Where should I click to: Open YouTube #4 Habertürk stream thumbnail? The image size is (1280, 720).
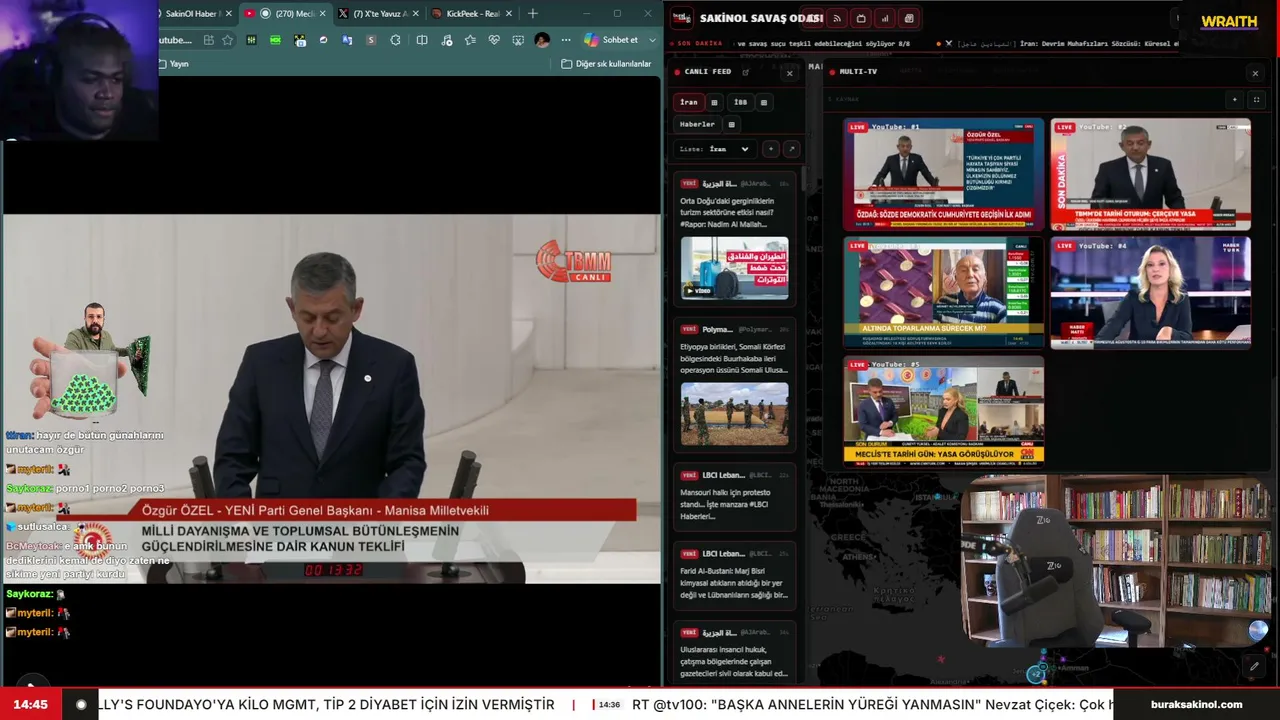tap(1150, 293)
